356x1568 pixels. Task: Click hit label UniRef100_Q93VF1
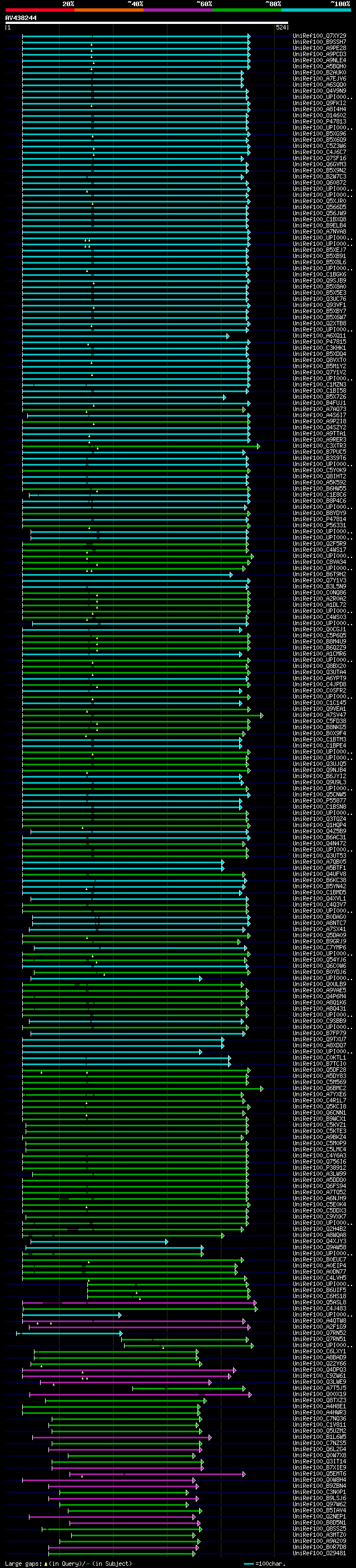[319, 305]
